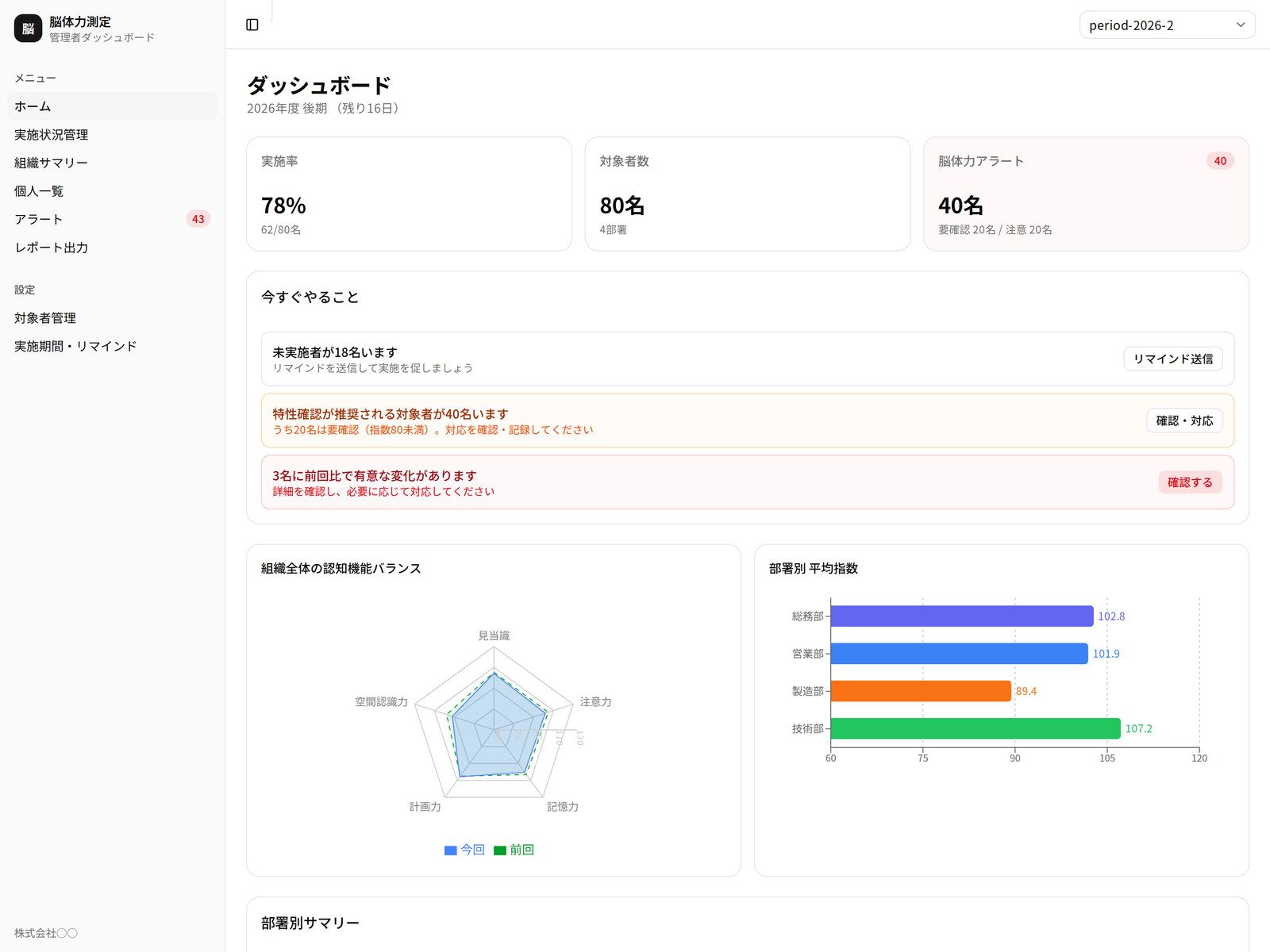Open 実施期間・リマインド settings
This screenshot has width=1270, height=952.
point(112,346)
